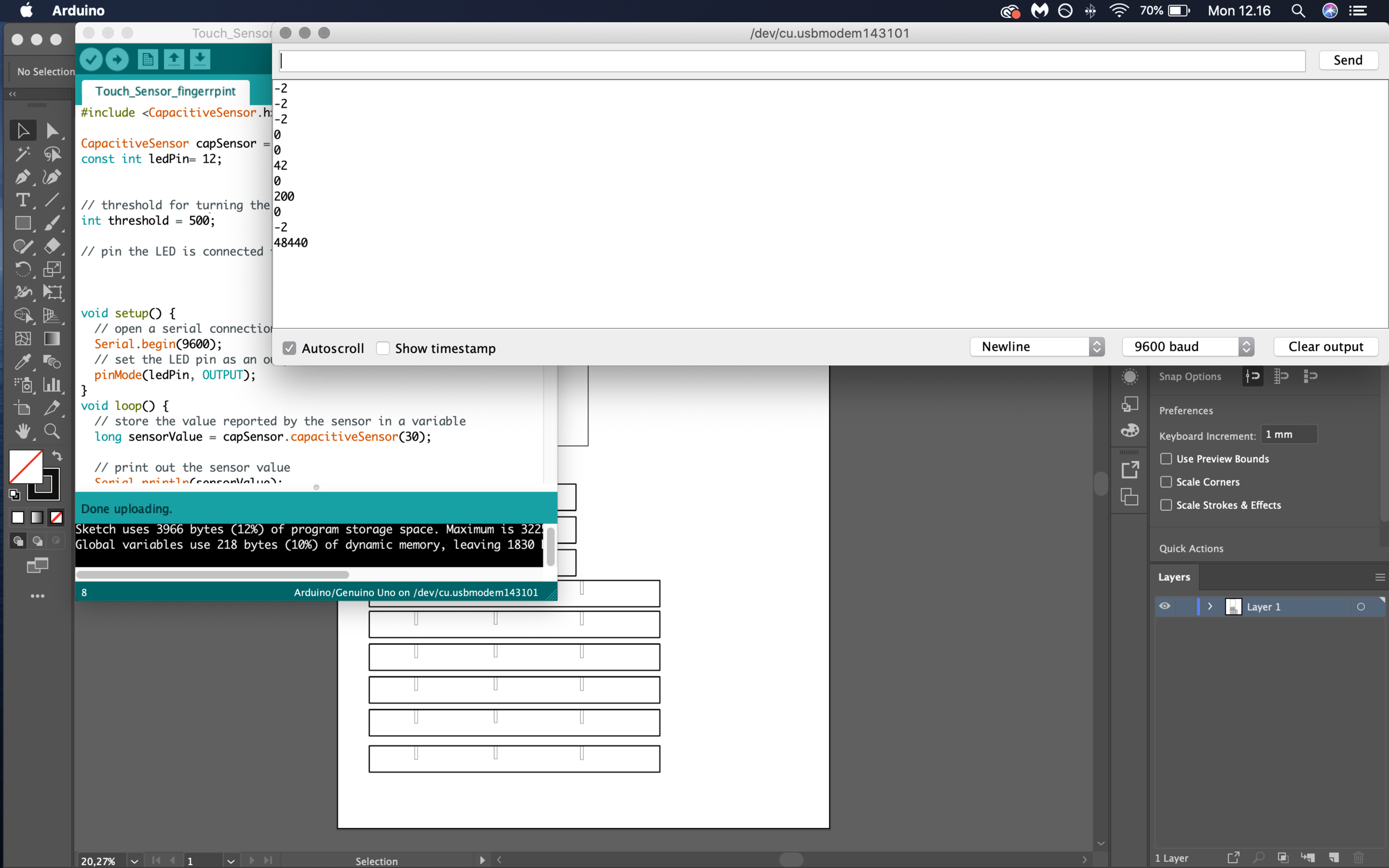Open the Arduino menu in menu bar
Image resolution: width=1389 pixels, height=868 pixels.
[78, 11]
